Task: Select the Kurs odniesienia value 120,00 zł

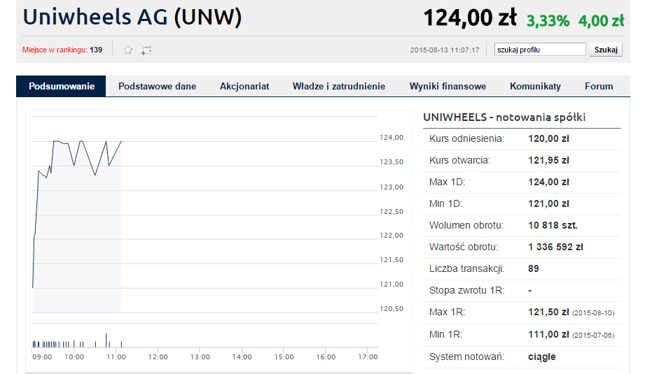Action: [548, 139]
